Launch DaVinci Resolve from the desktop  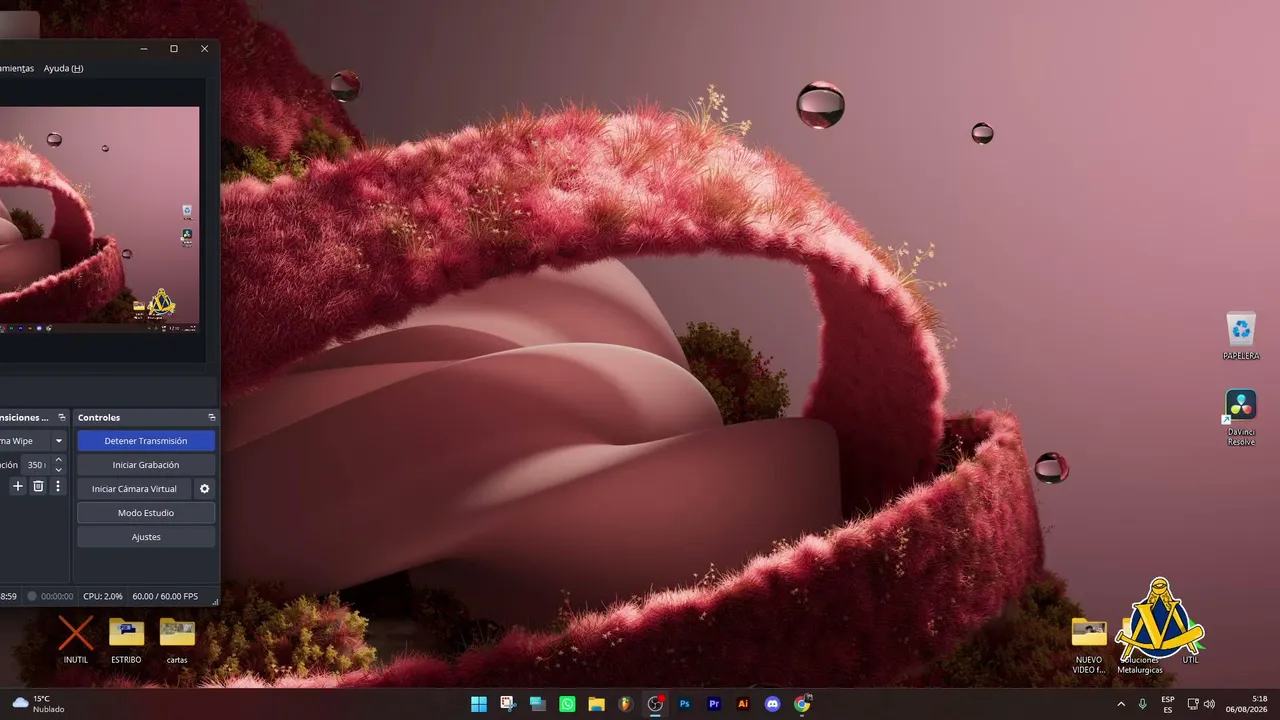coord(1241,418)
